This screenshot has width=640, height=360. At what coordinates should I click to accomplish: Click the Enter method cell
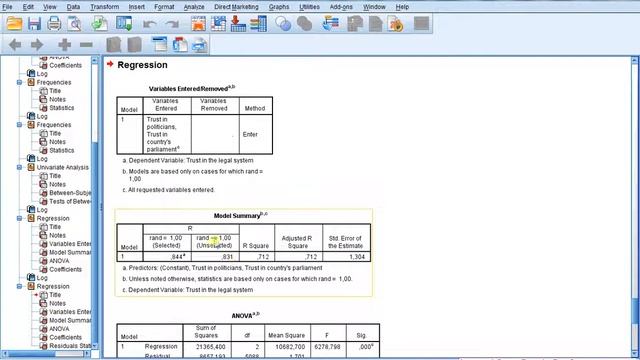point(256,134)
